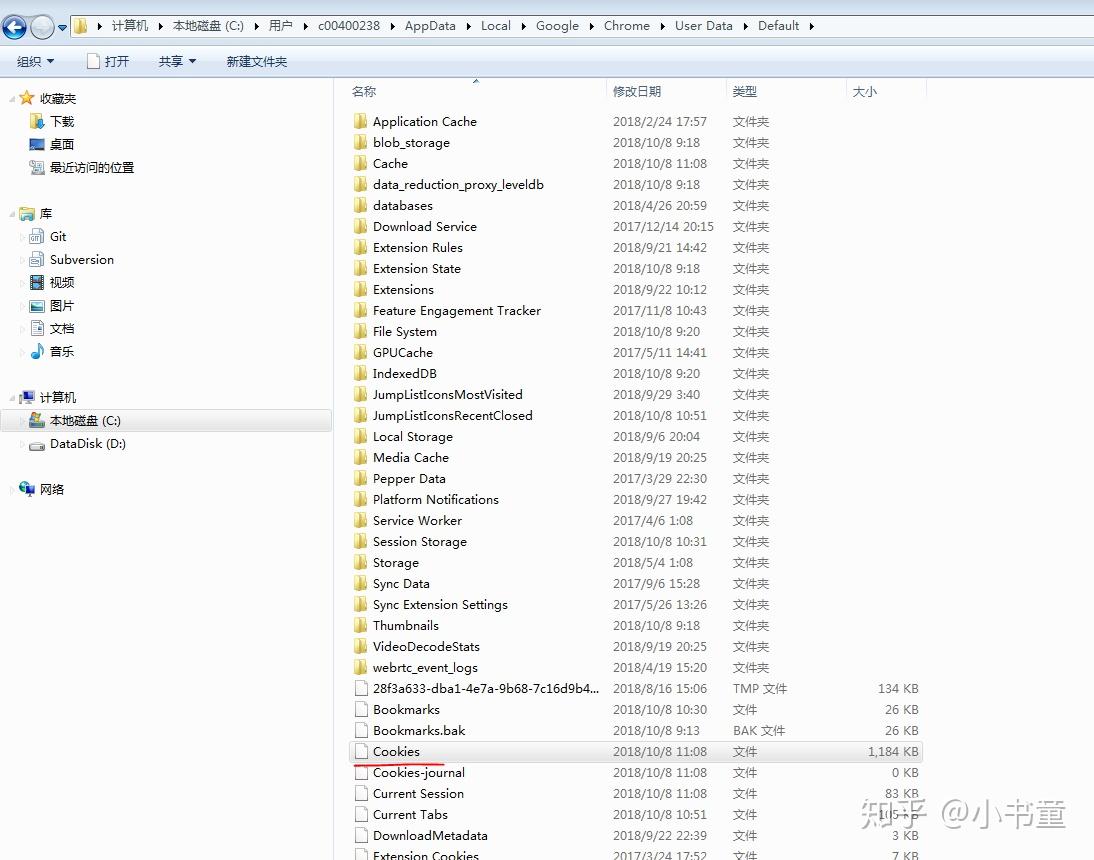Expand the arrow after Google breadcrumb

coord(591,27)
